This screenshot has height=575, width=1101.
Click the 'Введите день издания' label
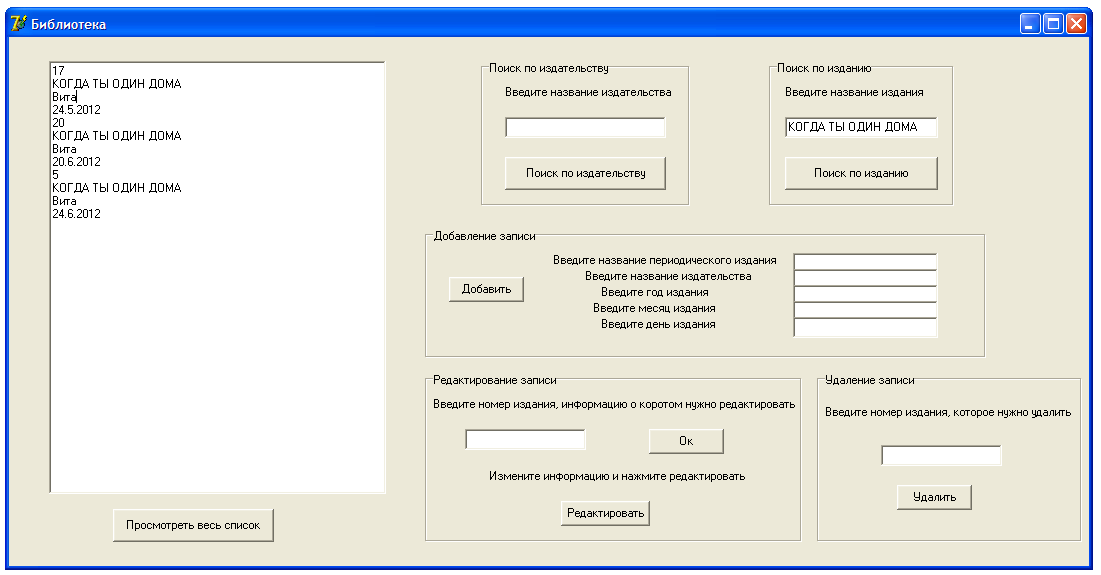click(658, 324)
